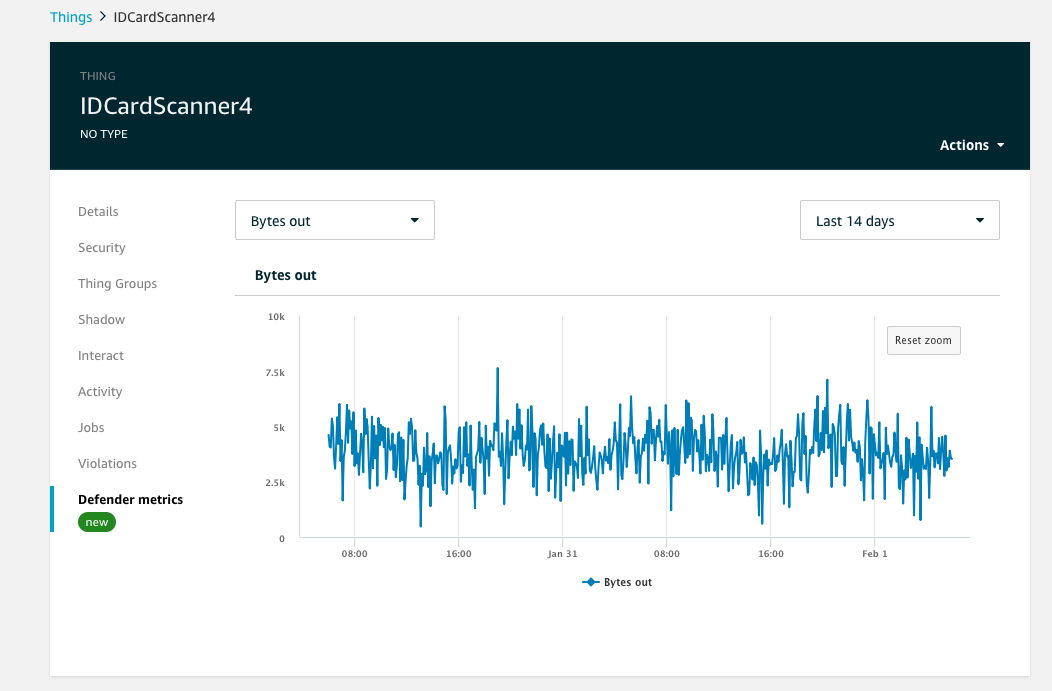1052x691 pixels.
Task: Click the Reset zoom button
Action: coord(923,340)
